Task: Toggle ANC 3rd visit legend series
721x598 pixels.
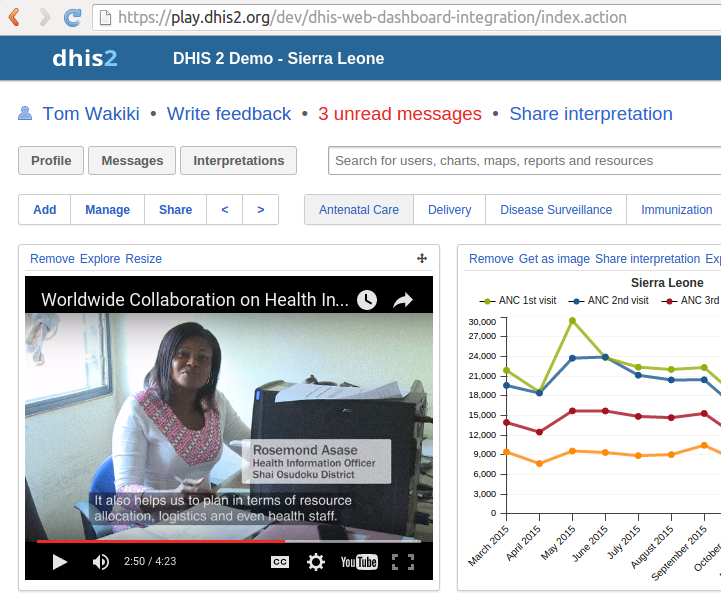Action: point(691,301)
